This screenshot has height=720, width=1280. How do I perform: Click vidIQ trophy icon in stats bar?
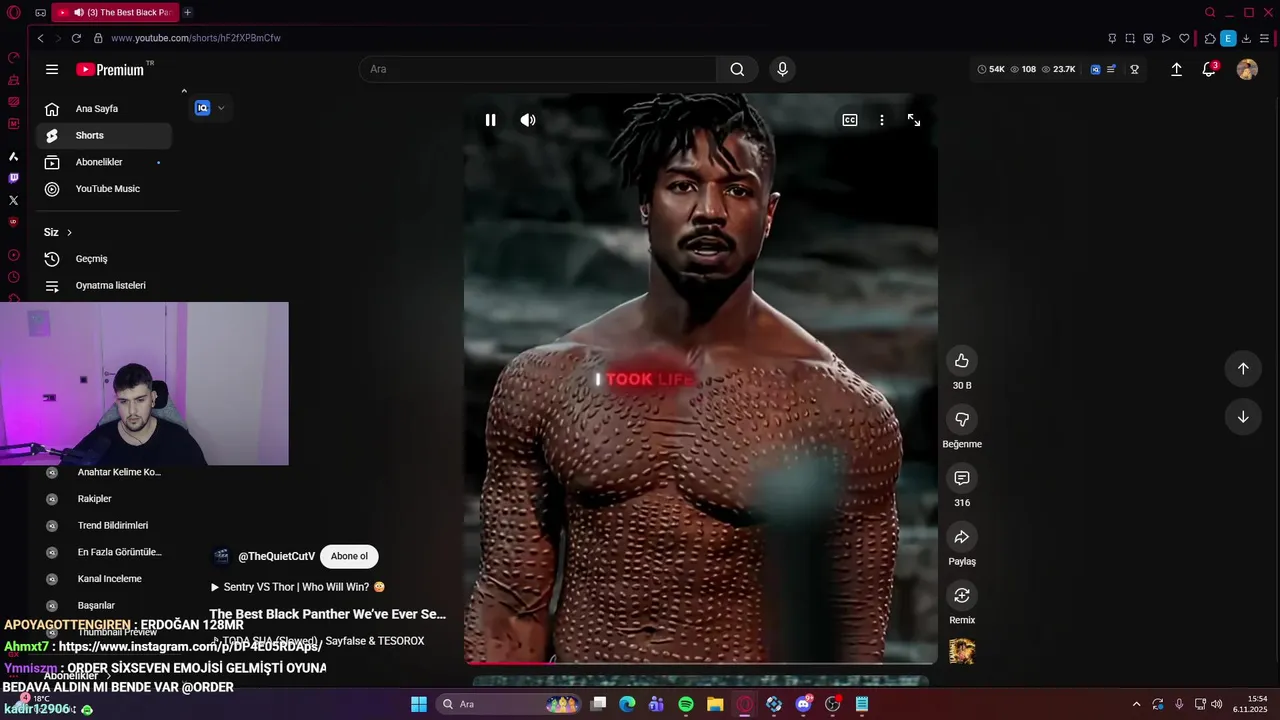(x=1135, y=69)
